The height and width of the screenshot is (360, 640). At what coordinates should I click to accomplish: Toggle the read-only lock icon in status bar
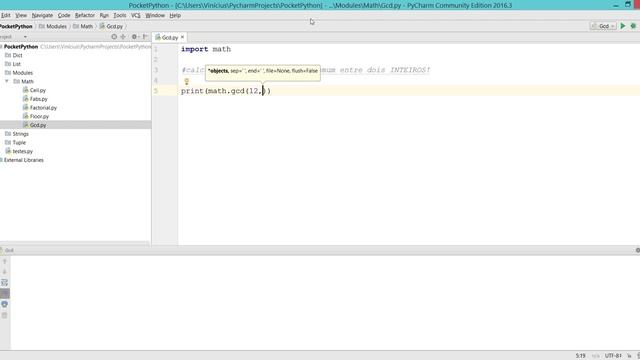[x=629, y=356]
